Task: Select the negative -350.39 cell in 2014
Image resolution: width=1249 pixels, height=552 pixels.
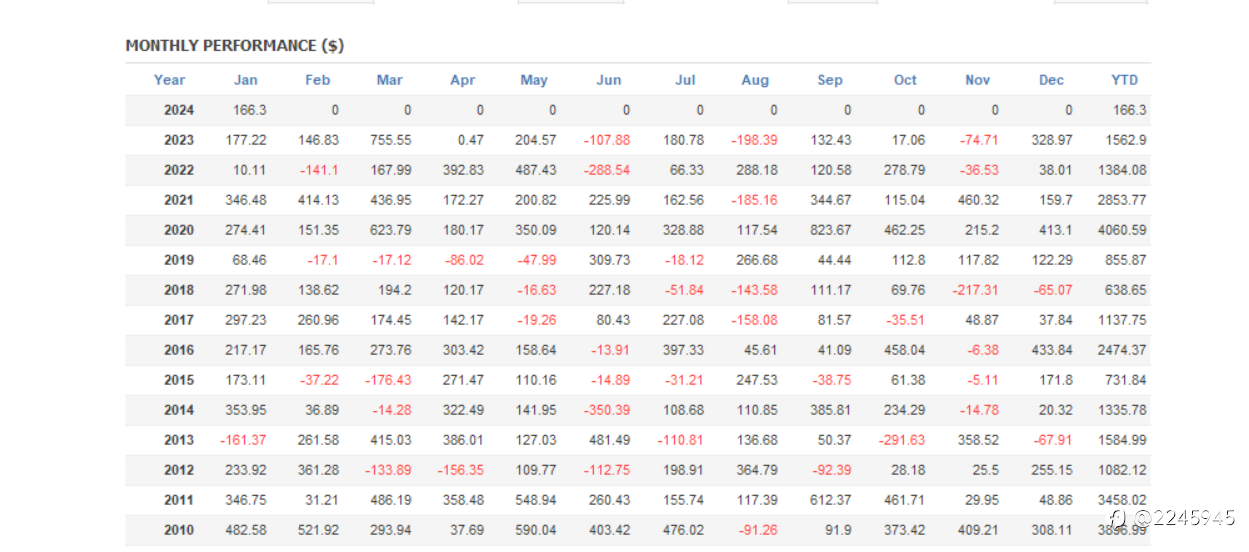Action: coord(607,410)
